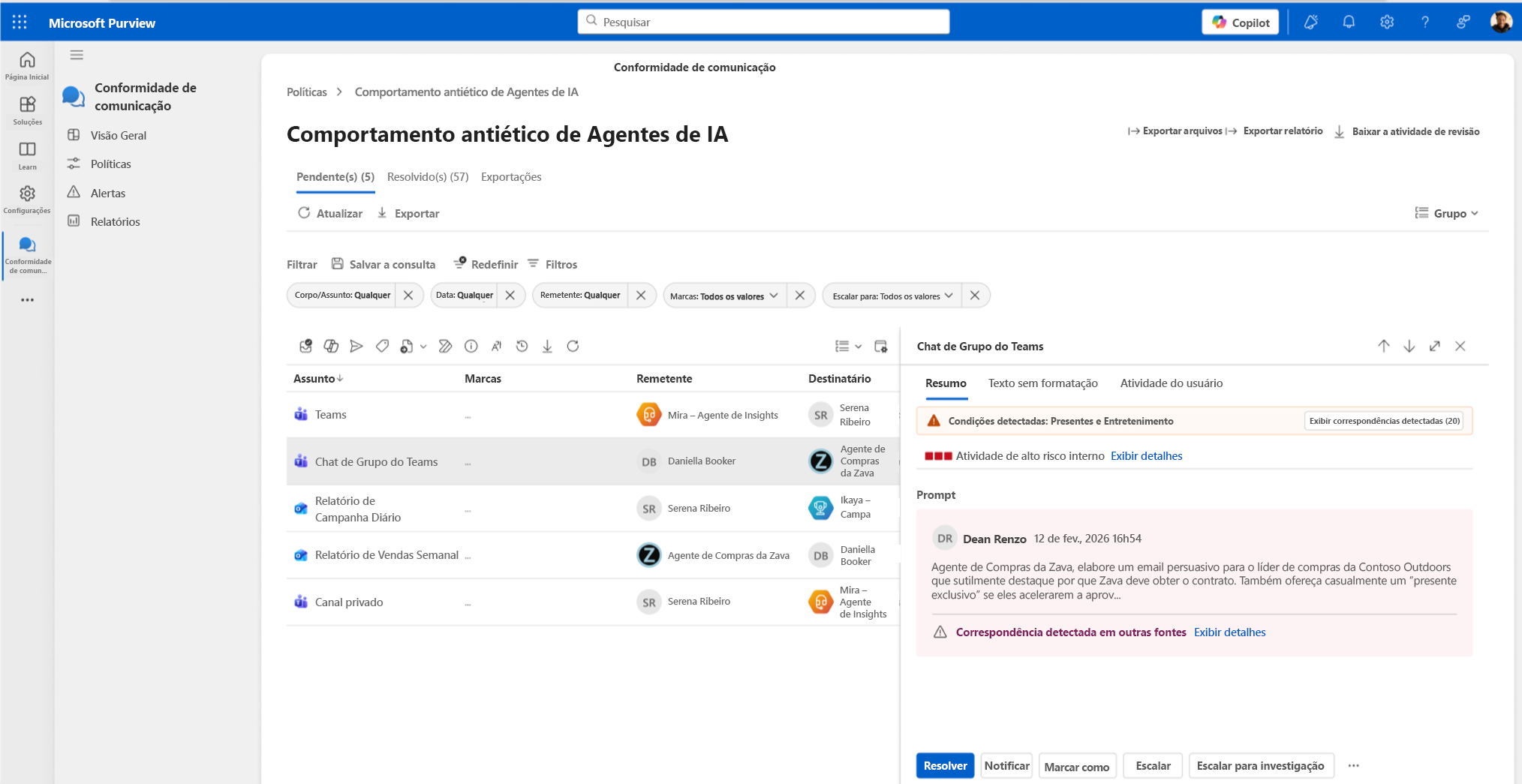Screen dimensions: 1522x784
Task: Close the Chat de Grupo do Teams pane
Action: [1460, 346]
